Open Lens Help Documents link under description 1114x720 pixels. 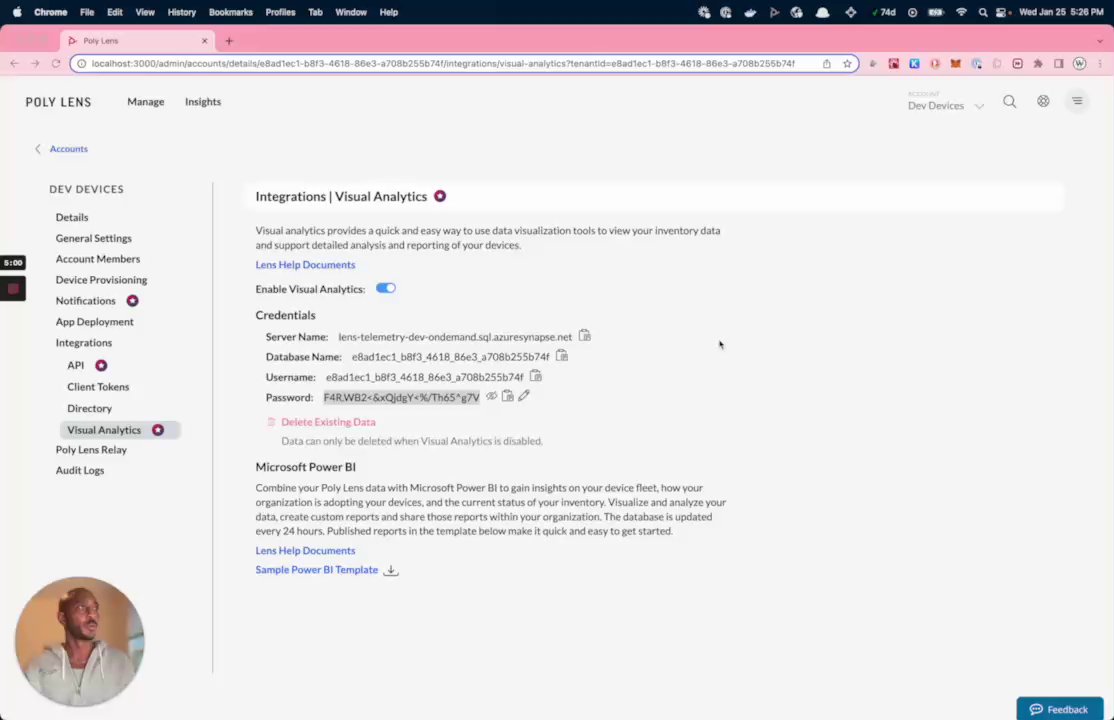pos(305,264)
